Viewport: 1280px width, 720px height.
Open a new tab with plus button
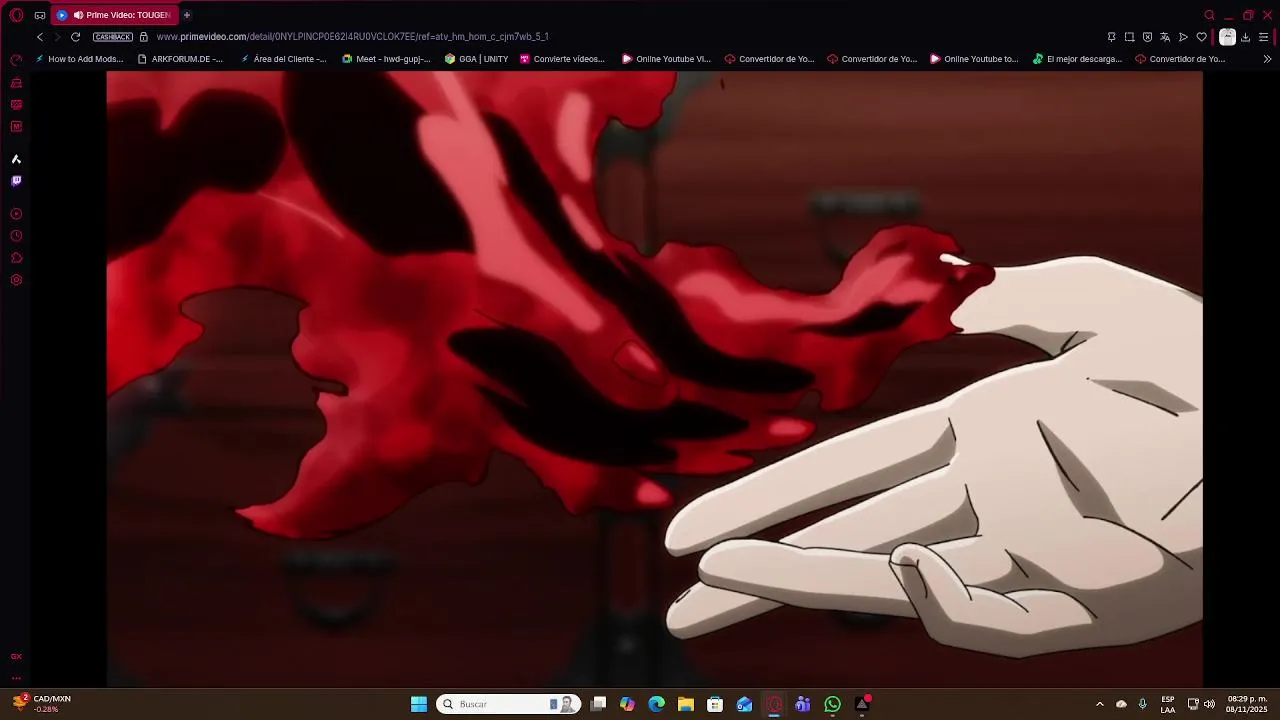click(186, 15)
